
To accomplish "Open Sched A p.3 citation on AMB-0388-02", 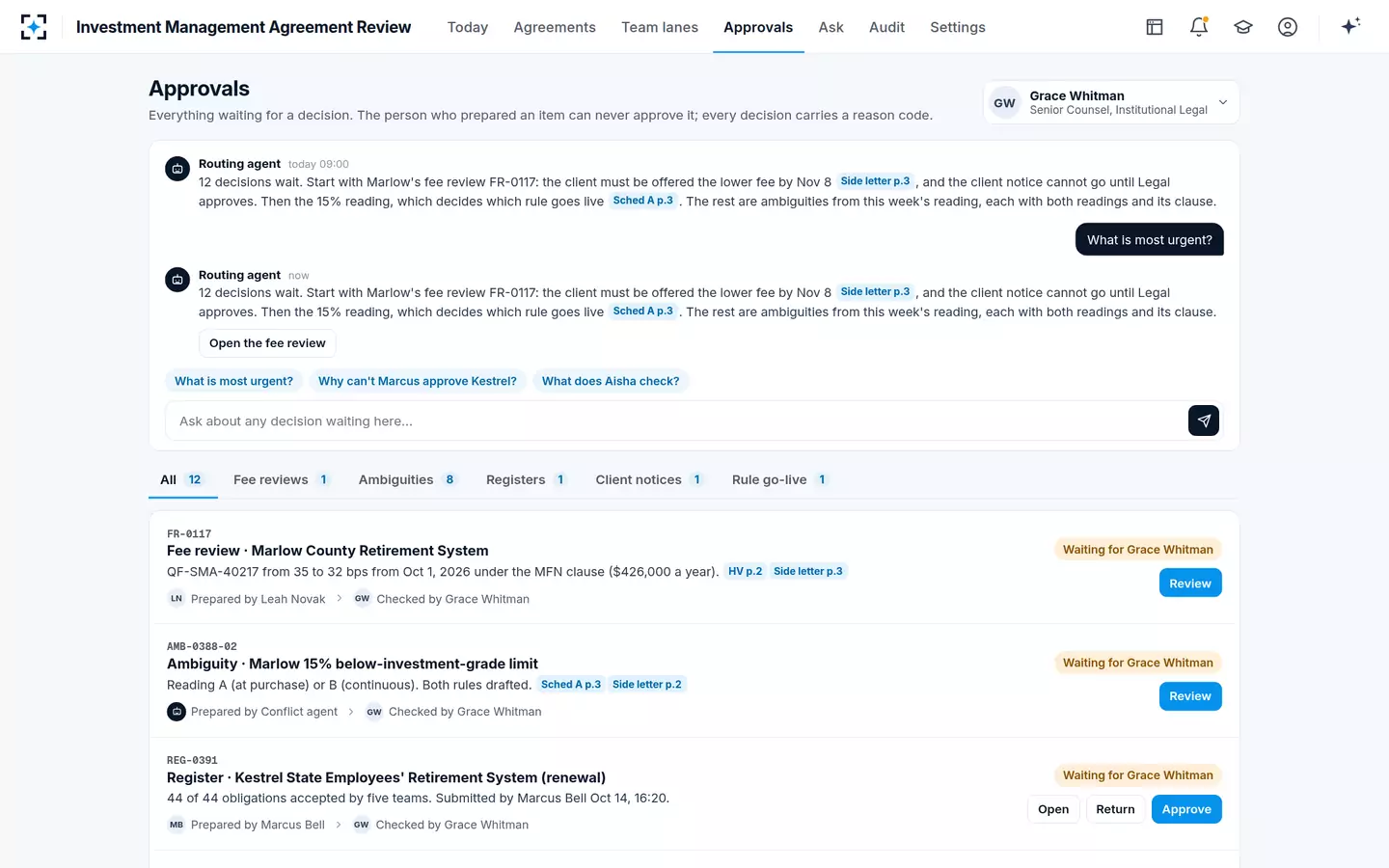I will pyautogui.click(x=571, y=685).
